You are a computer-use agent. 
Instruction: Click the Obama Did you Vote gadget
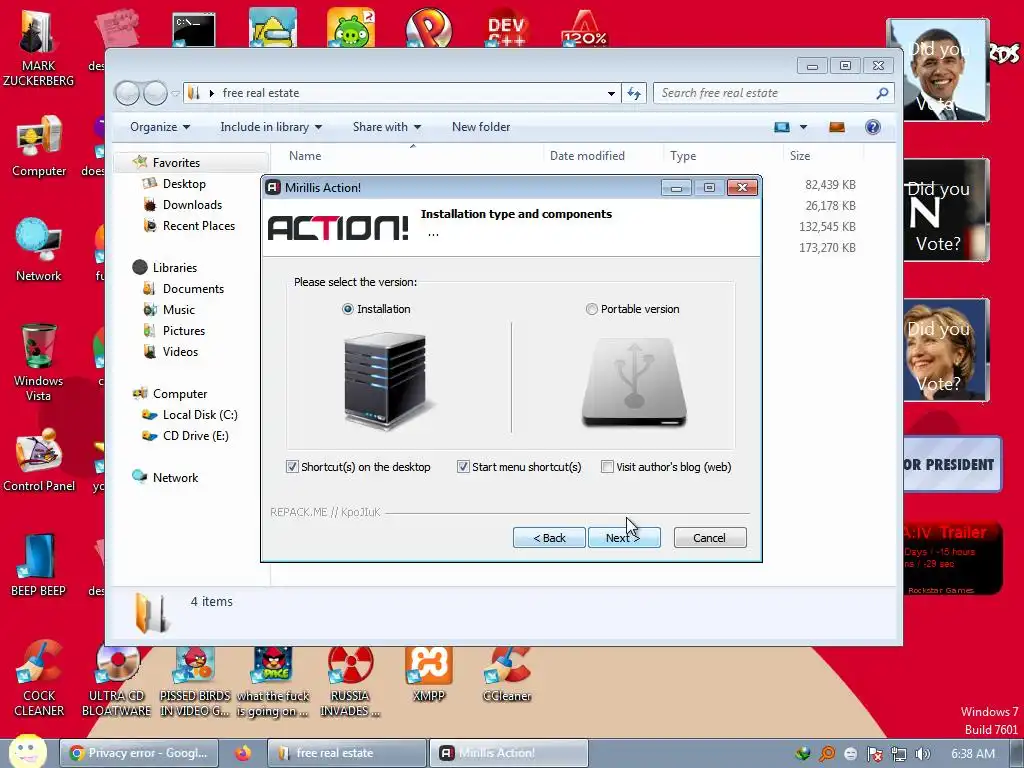(938, 70)
